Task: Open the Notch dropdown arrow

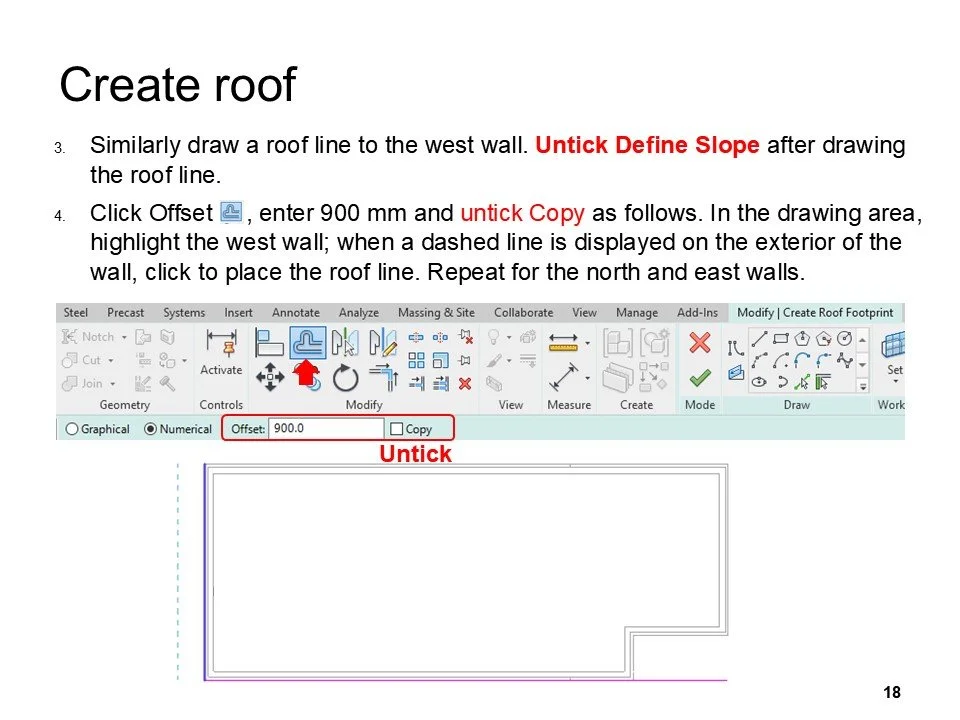Action: (x=124, y=337)
